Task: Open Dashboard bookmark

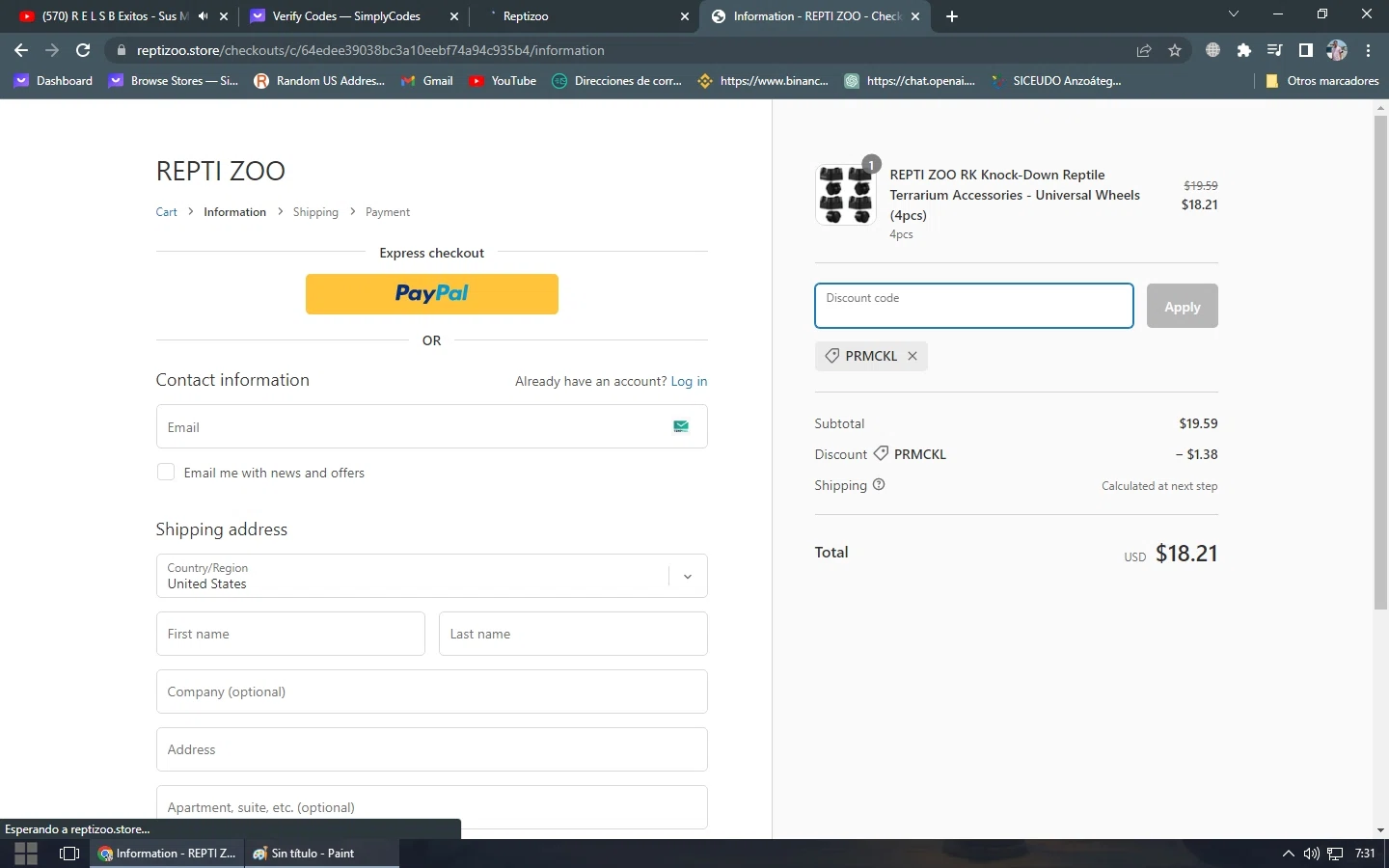Action: pyautogui.click(x=54, y=81)
